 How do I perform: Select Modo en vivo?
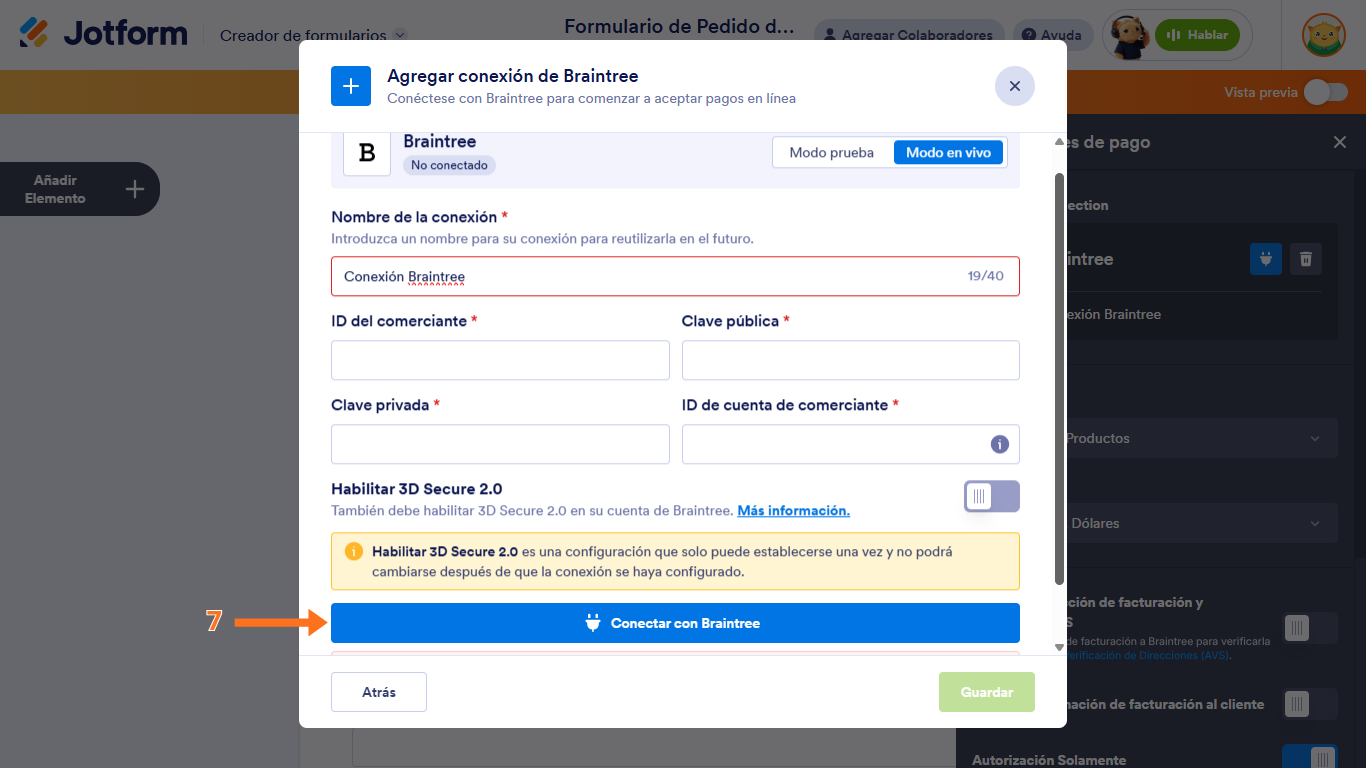click(x=948, y=153)
